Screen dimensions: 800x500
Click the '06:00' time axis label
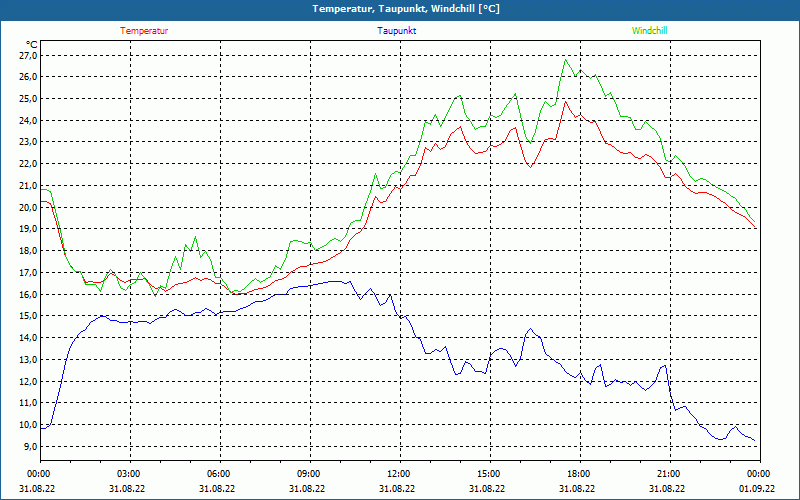pyautogui.click(x=217, y=474)
